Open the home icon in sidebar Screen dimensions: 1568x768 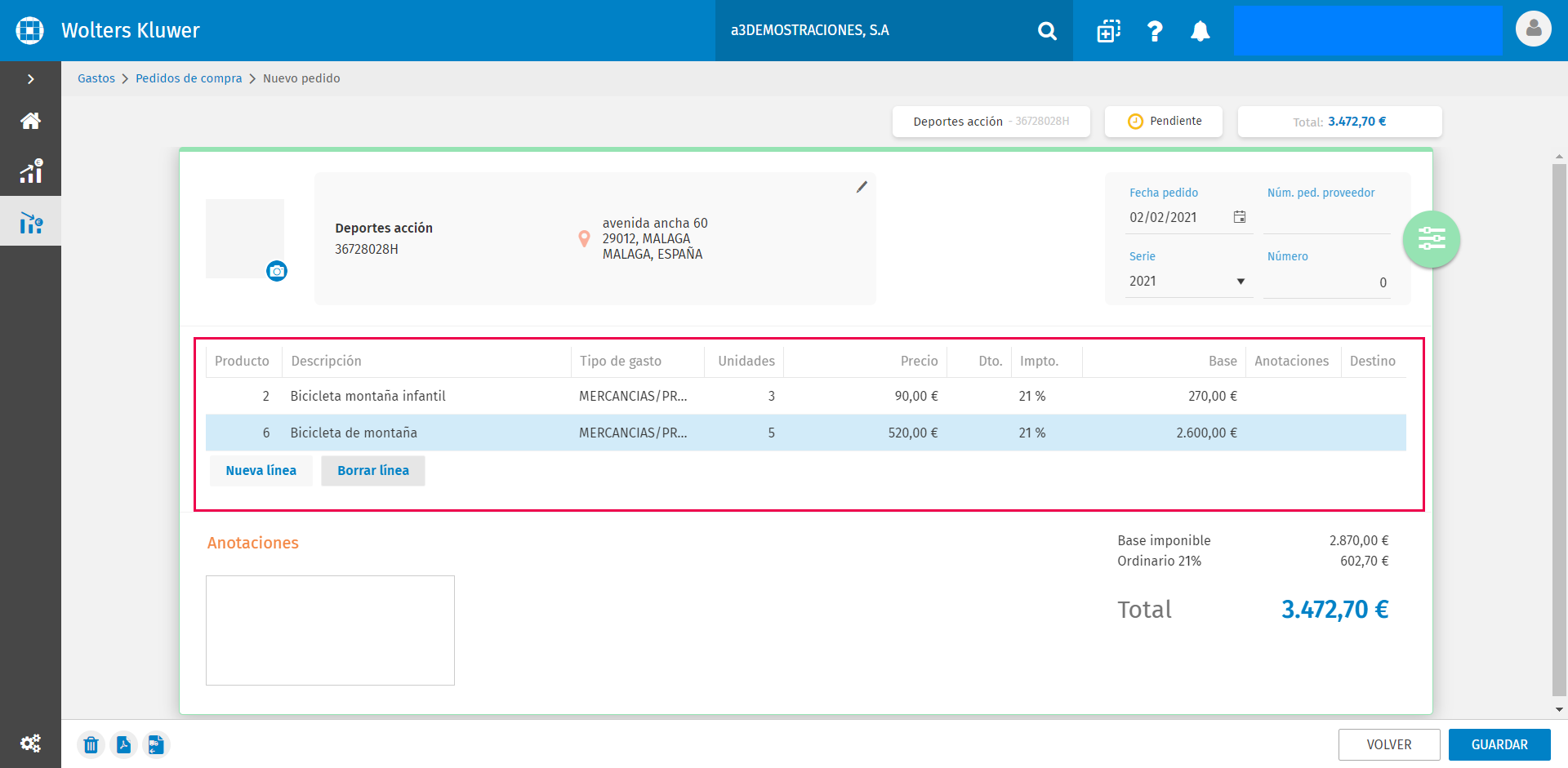point(30,121)
